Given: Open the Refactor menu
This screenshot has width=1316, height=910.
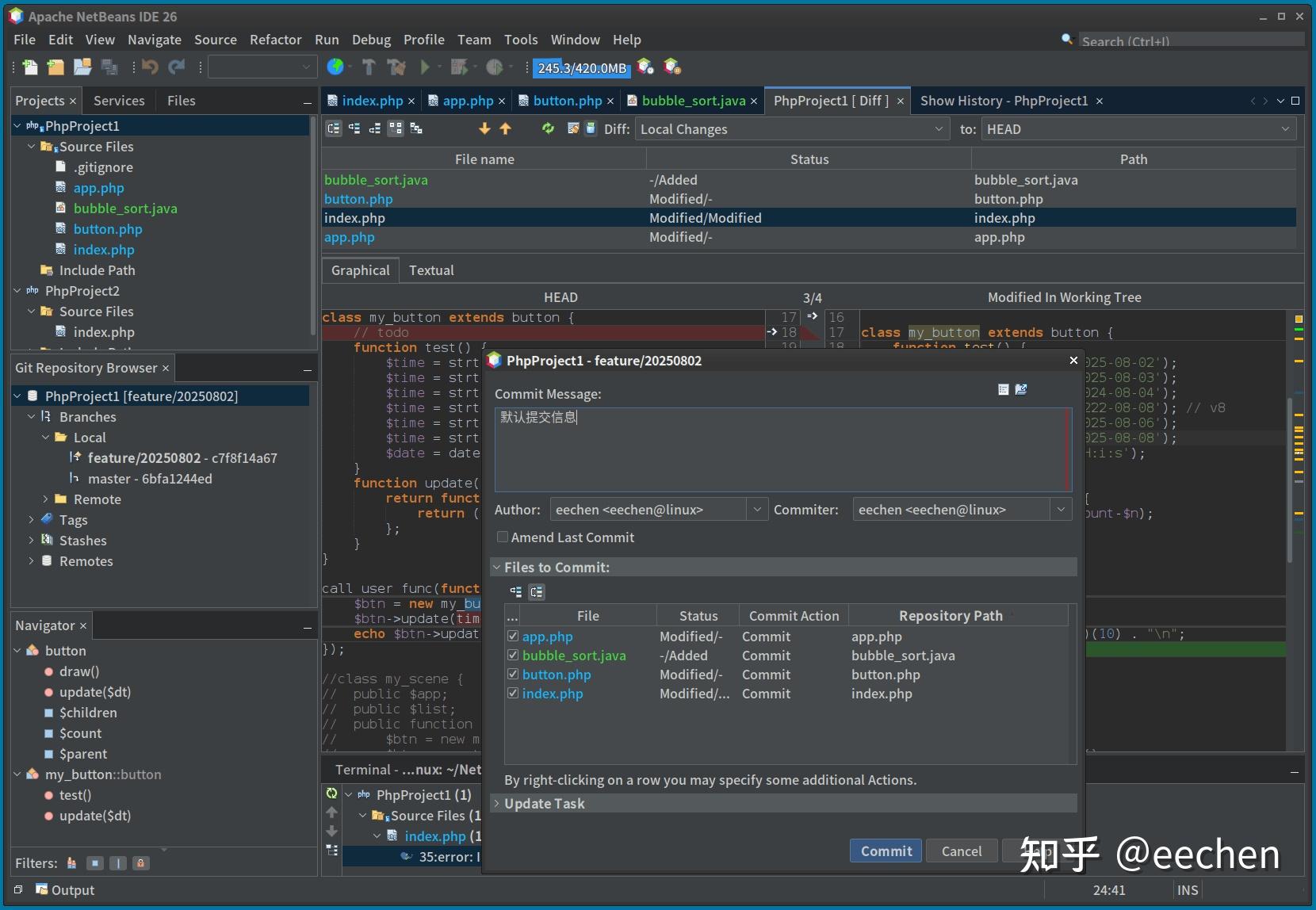Looking at the screenshot, I should (275, 40).
